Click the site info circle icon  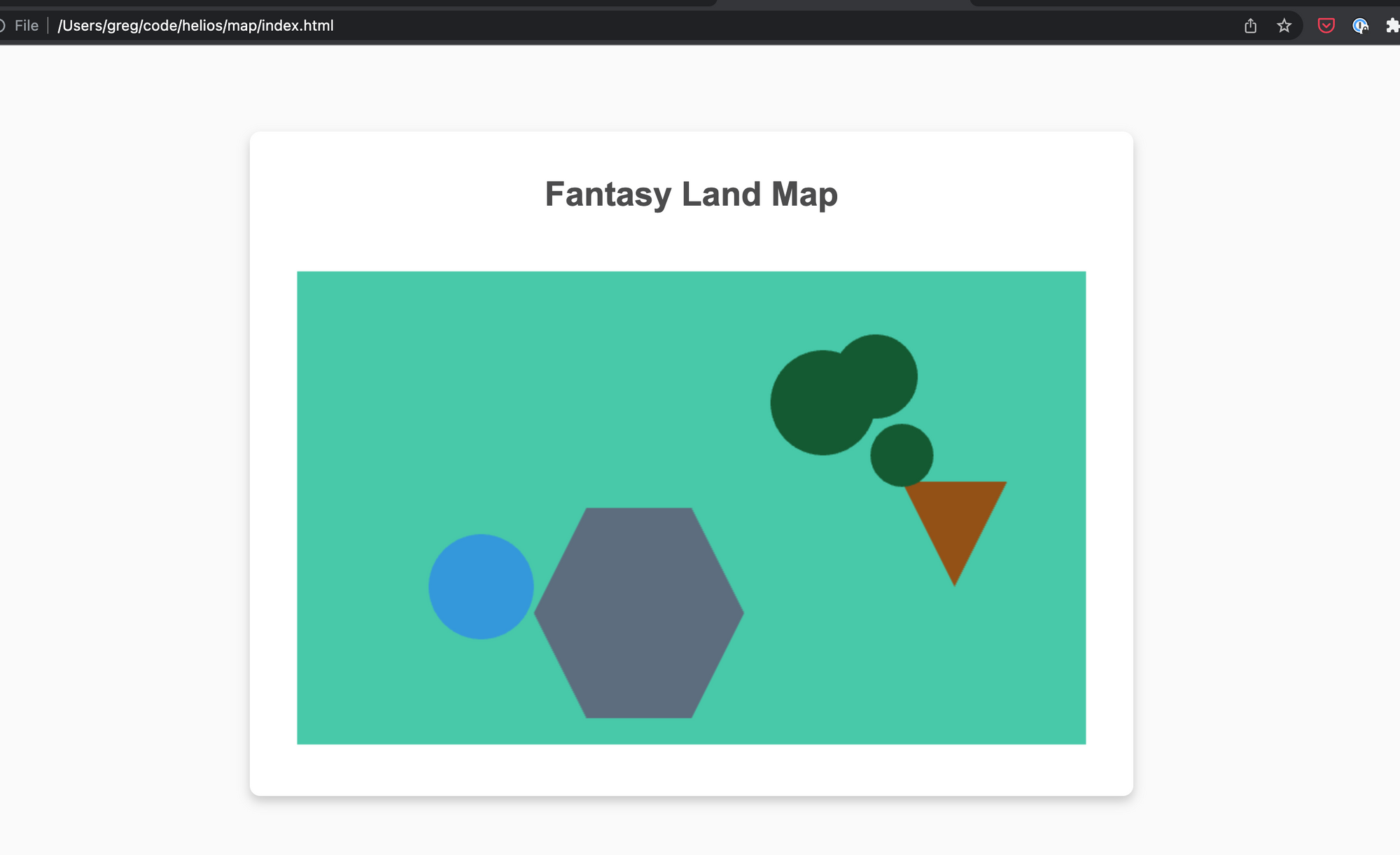point(2,26)
